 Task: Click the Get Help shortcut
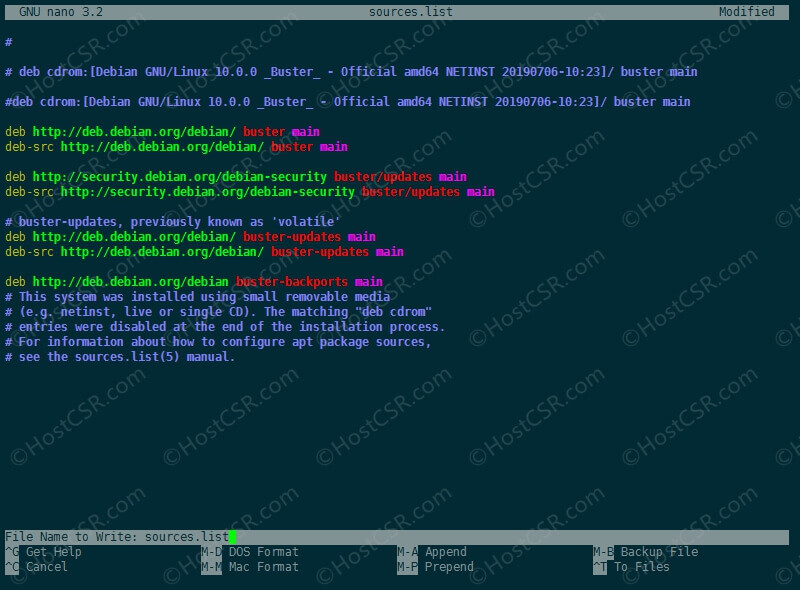coord(43,552)
